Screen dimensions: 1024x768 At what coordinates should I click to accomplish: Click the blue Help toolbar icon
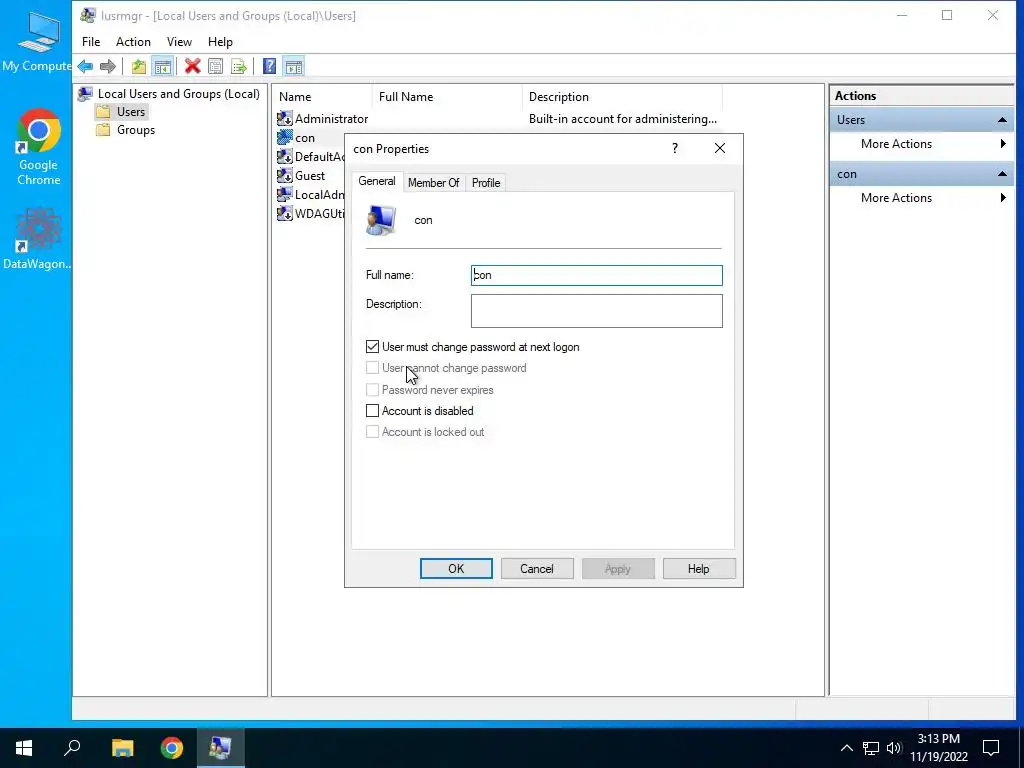point(269,66)
